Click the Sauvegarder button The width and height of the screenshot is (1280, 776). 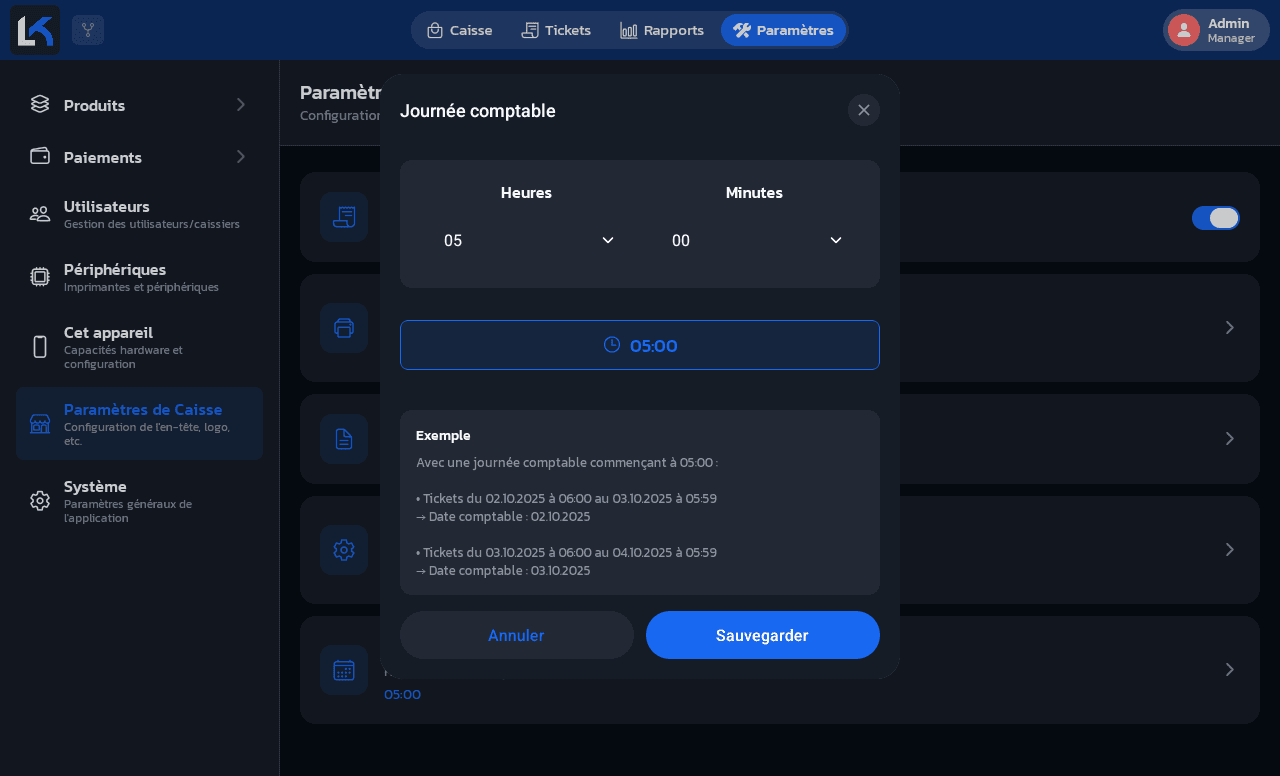tap(763, 635)
